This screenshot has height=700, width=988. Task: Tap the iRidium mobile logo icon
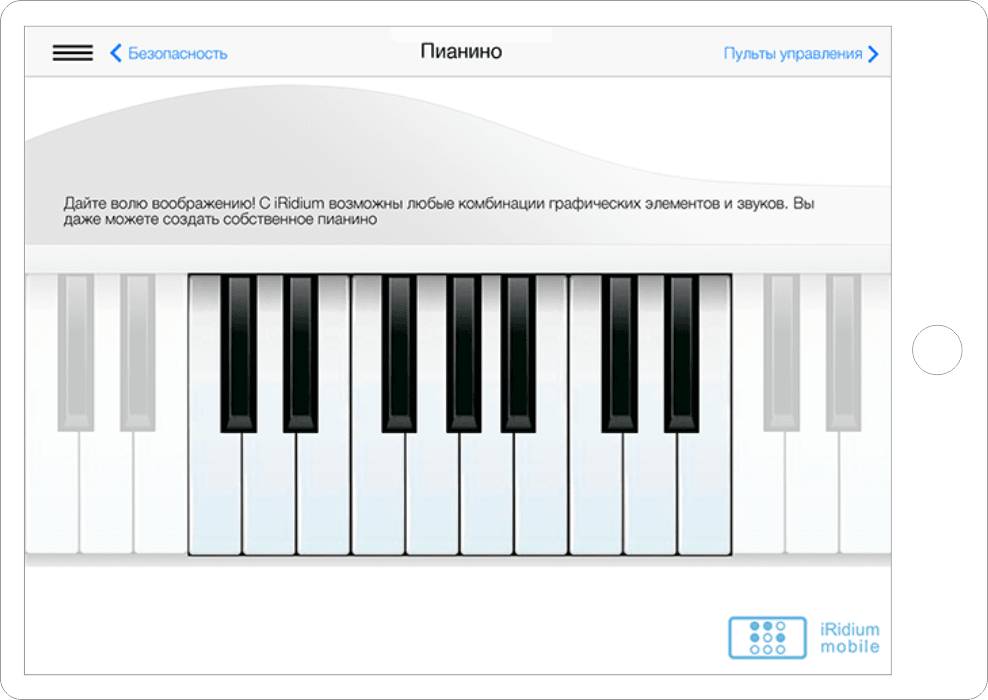coord(767,638)
